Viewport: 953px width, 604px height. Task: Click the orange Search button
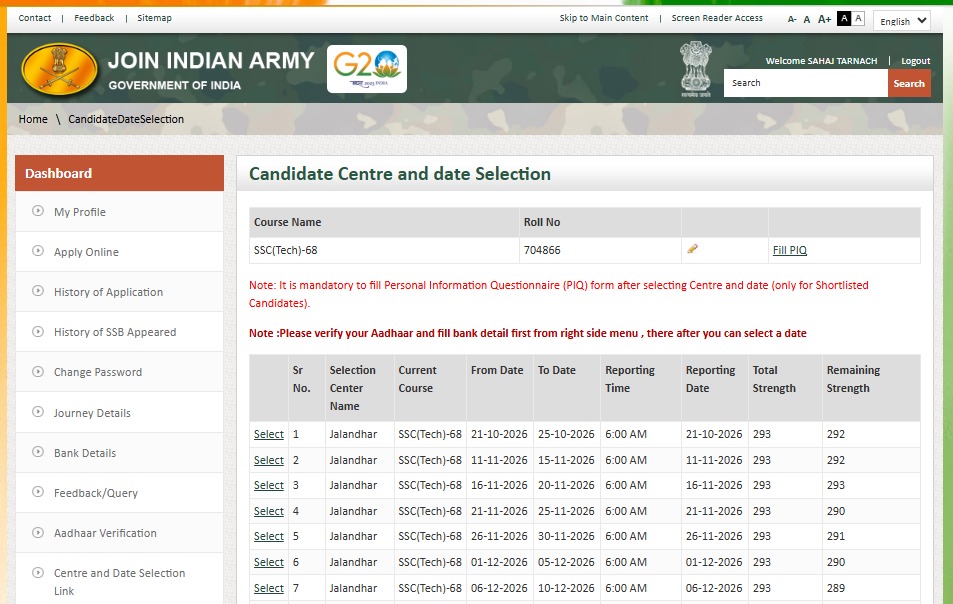tap(909, 83)
